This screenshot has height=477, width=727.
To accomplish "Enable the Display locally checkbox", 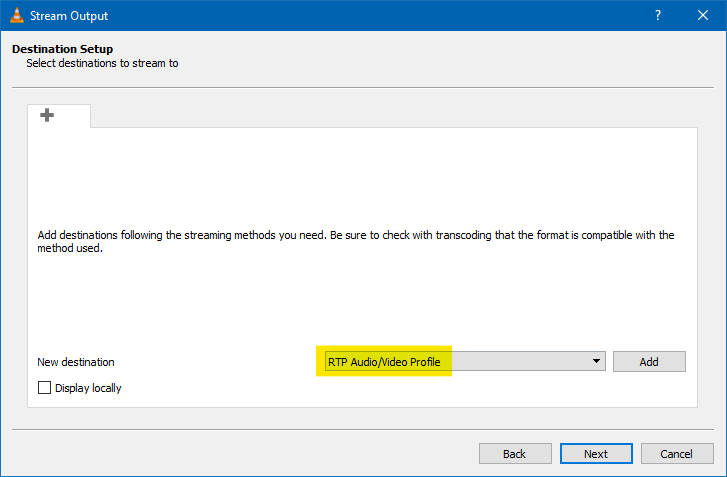I will coord(44,388).
